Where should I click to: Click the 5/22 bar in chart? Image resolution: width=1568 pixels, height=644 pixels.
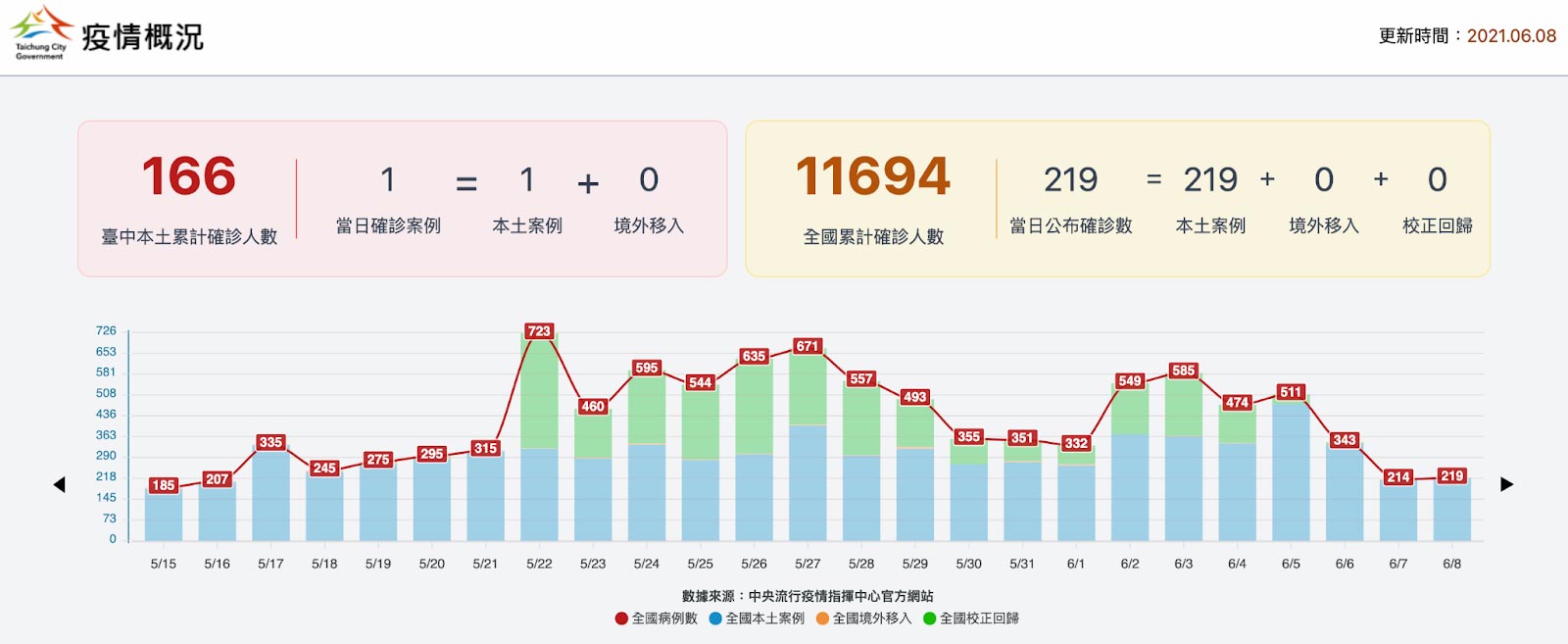pyautogui.click(x=539, y=436)
